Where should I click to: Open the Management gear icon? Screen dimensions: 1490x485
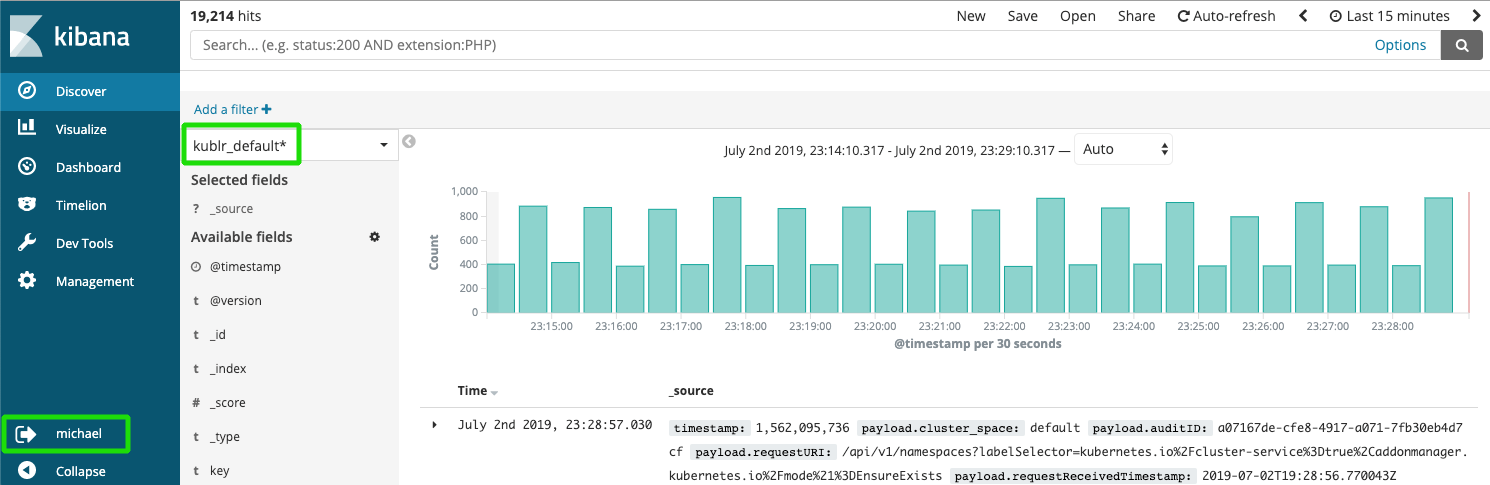[x=28, y=281]
